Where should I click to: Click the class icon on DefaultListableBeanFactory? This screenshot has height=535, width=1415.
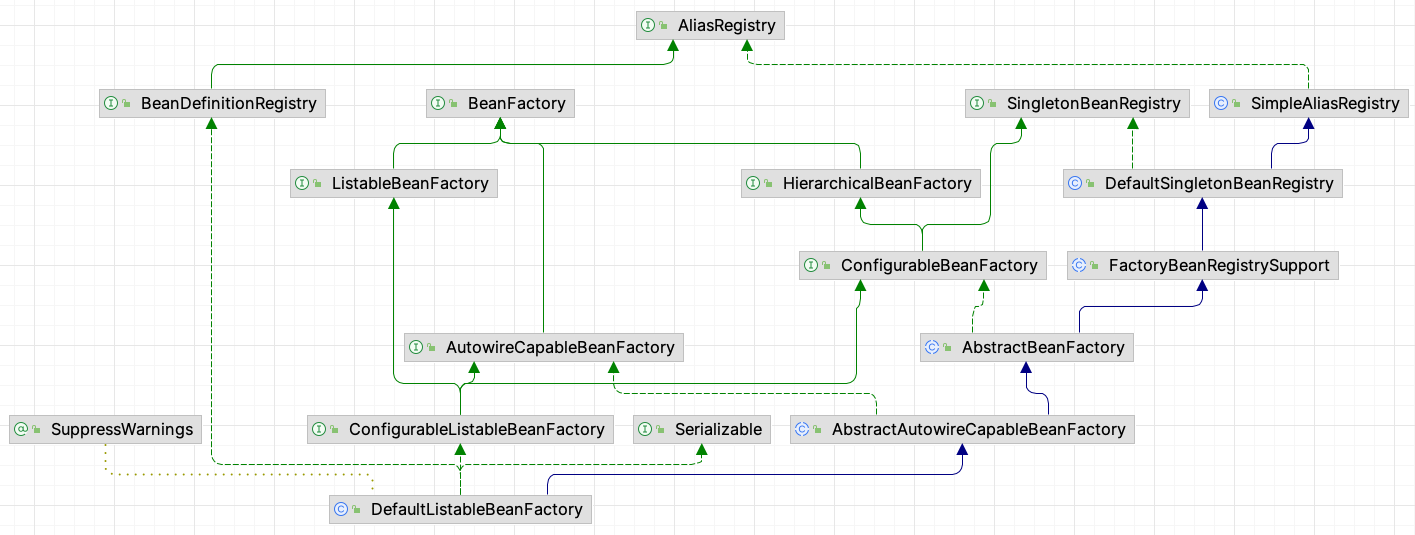341,510
